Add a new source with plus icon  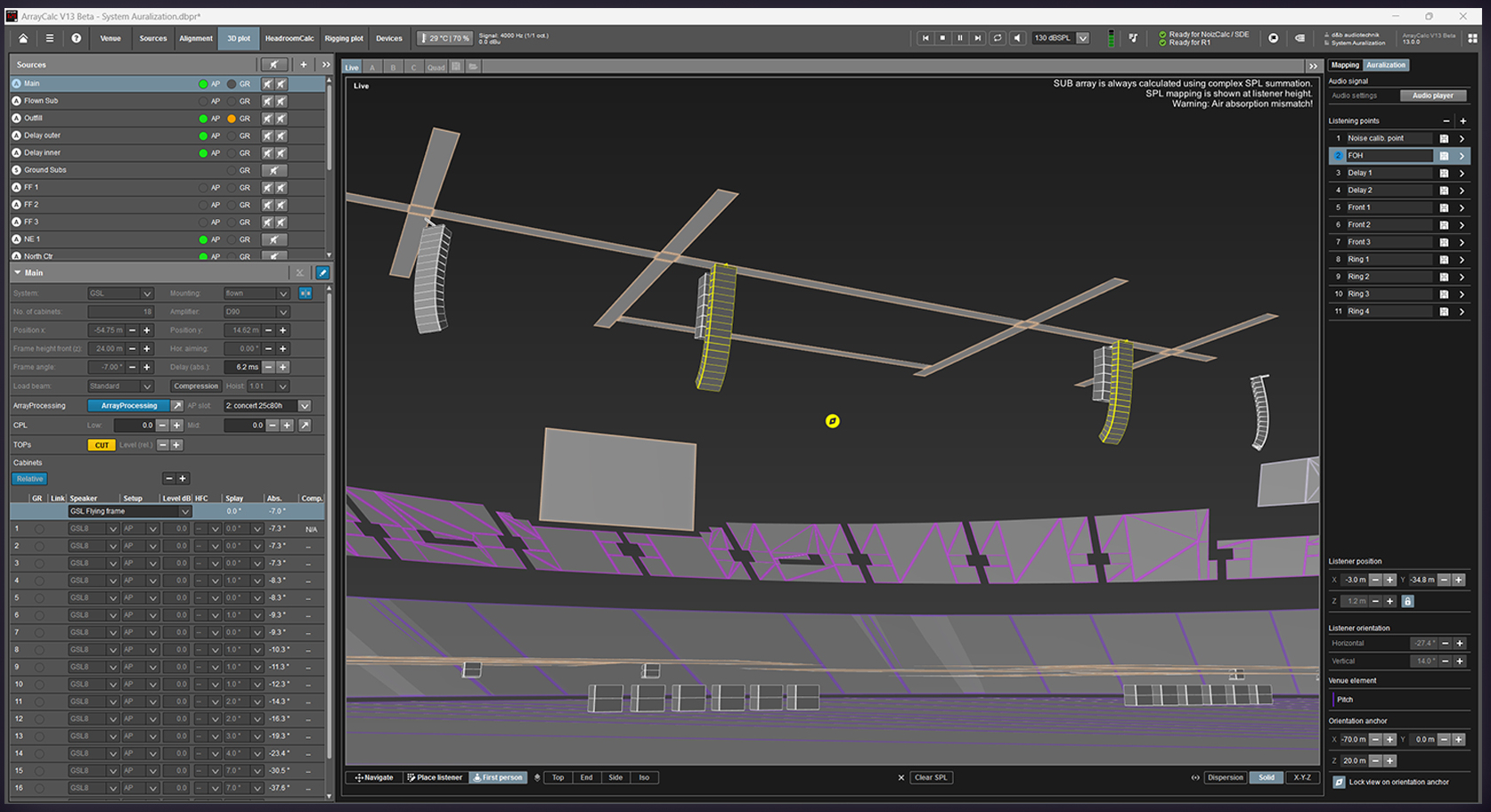coord(304,64)
